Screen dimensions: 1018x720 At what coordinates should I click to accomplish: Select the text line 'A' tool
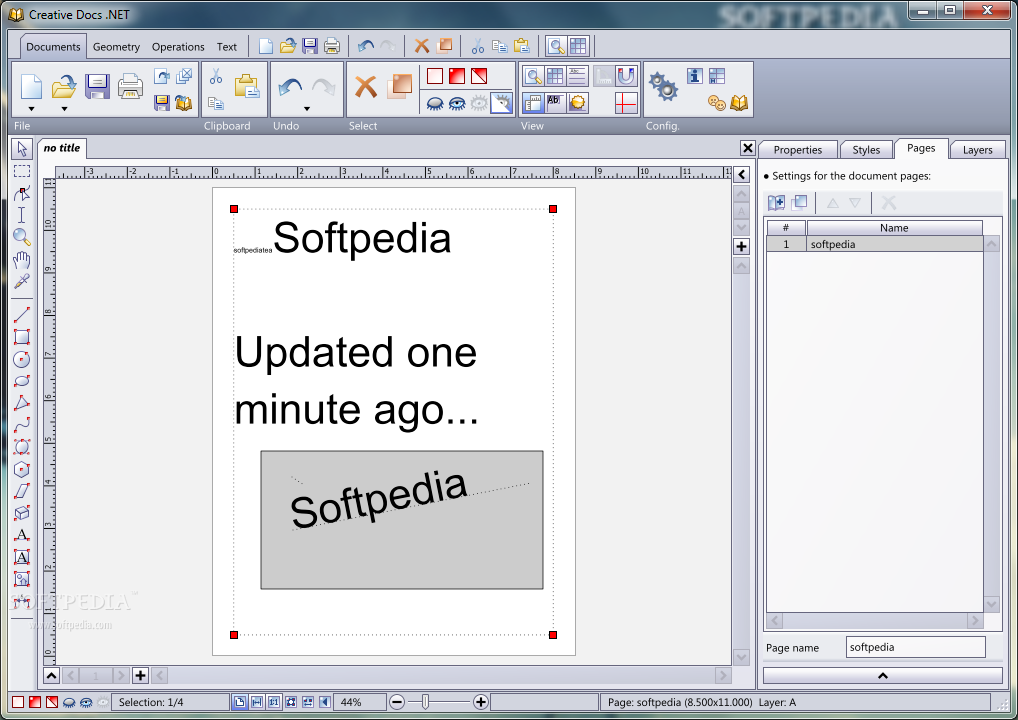(22, 535)
